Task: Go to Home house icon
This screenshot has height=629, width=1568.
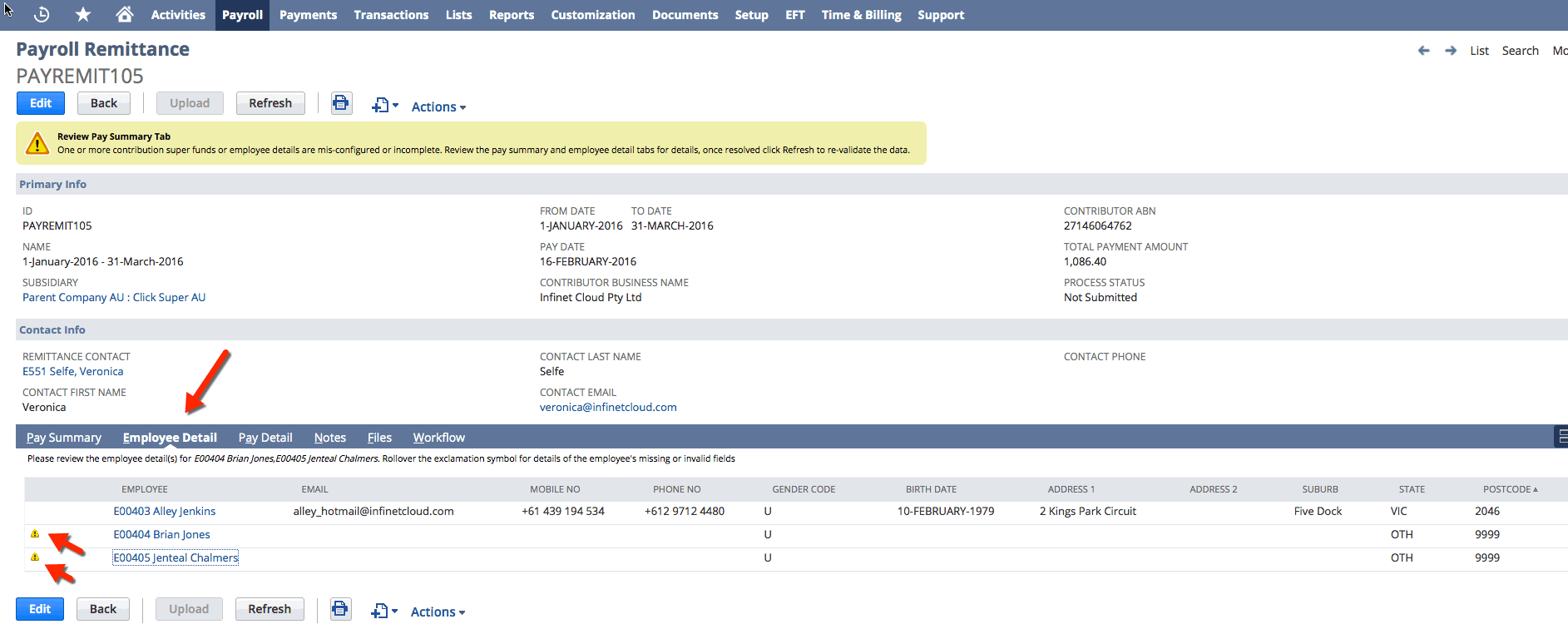Action: [125, 15]
